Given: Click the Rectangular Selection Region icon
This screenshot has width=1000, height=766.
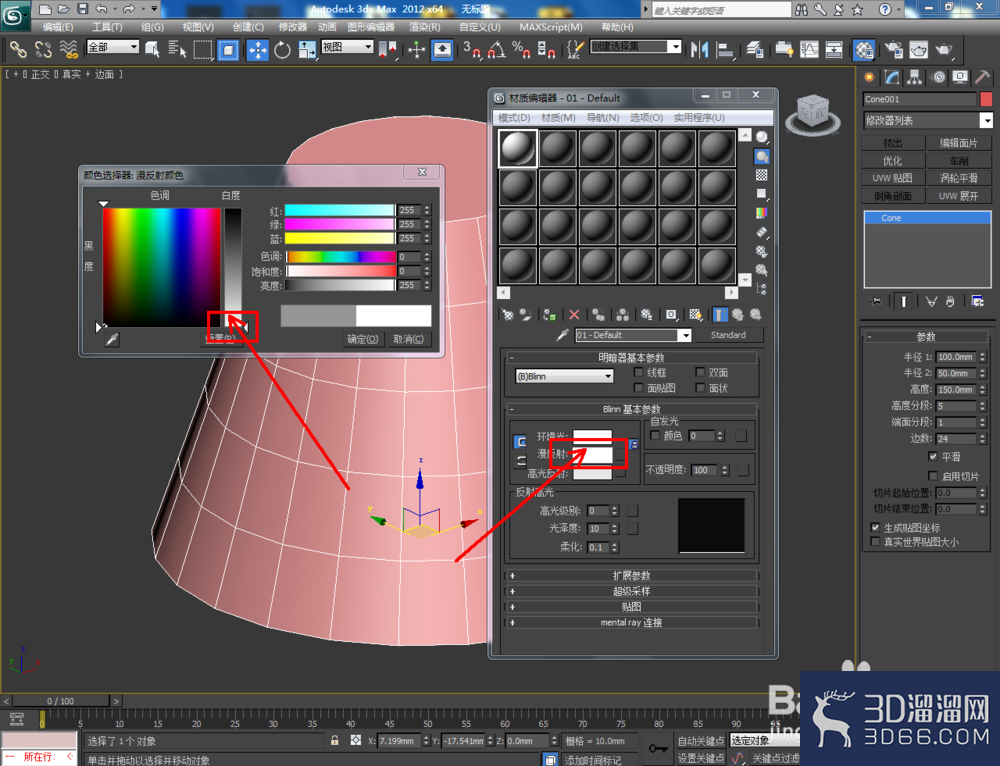Looking at the screenshot, I should (x=202, y=50).
